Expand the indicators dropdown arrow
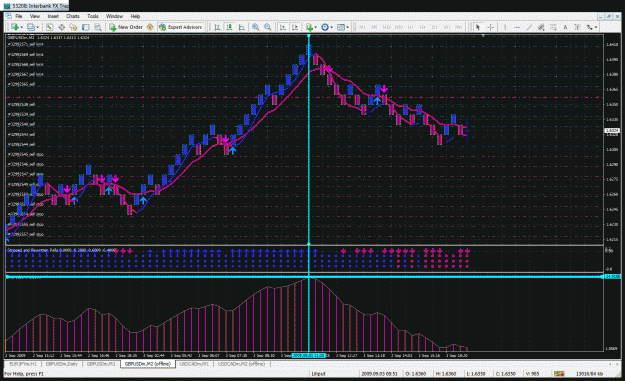This screenshot has height=381, width=625. 315,27
